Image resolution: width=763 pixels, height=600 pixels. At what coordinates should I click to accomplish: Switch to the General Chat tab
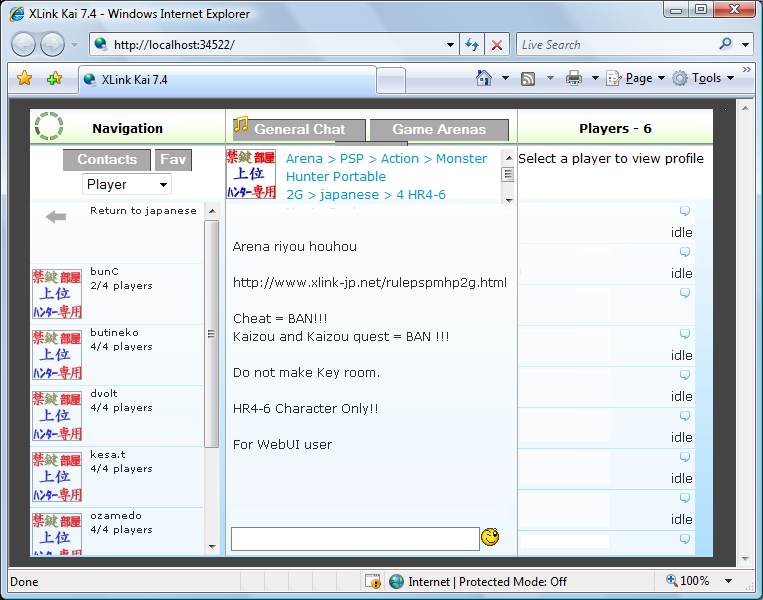[x=300, y=129]
